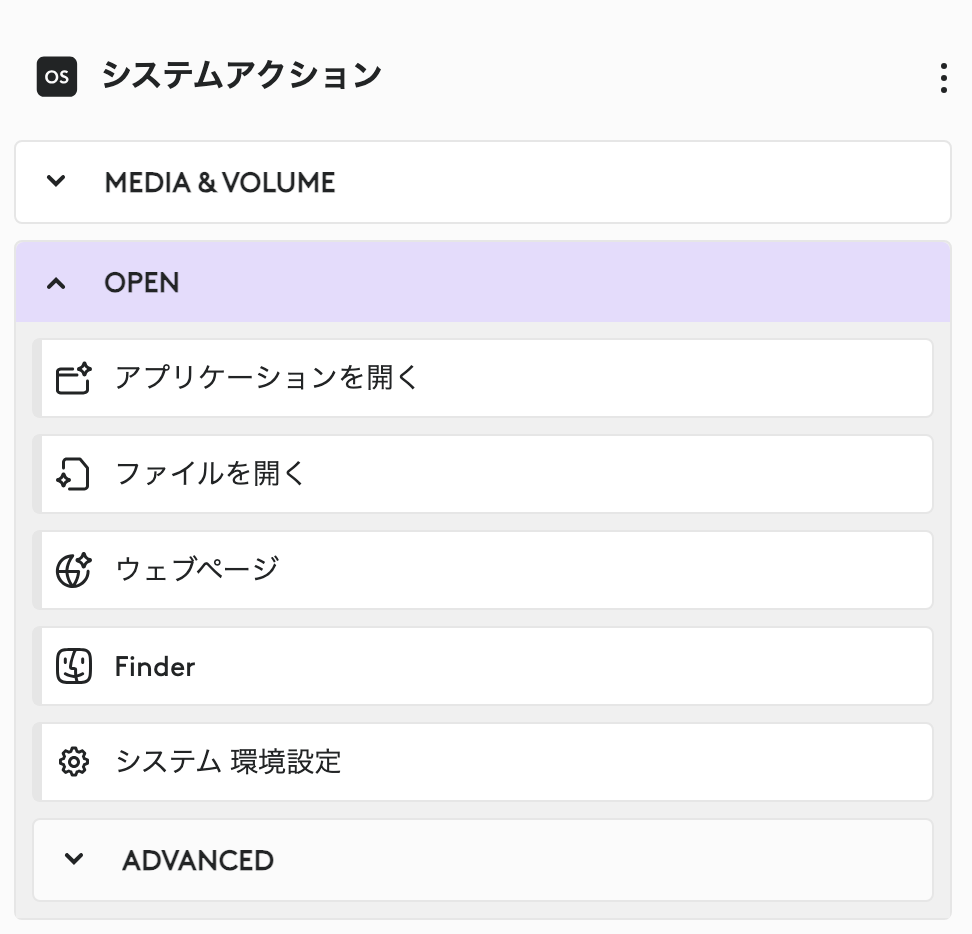This screenshot has height=934, width=972.
Task: Click the collapse chevron on OPEN section
Action: coord(57,283)
